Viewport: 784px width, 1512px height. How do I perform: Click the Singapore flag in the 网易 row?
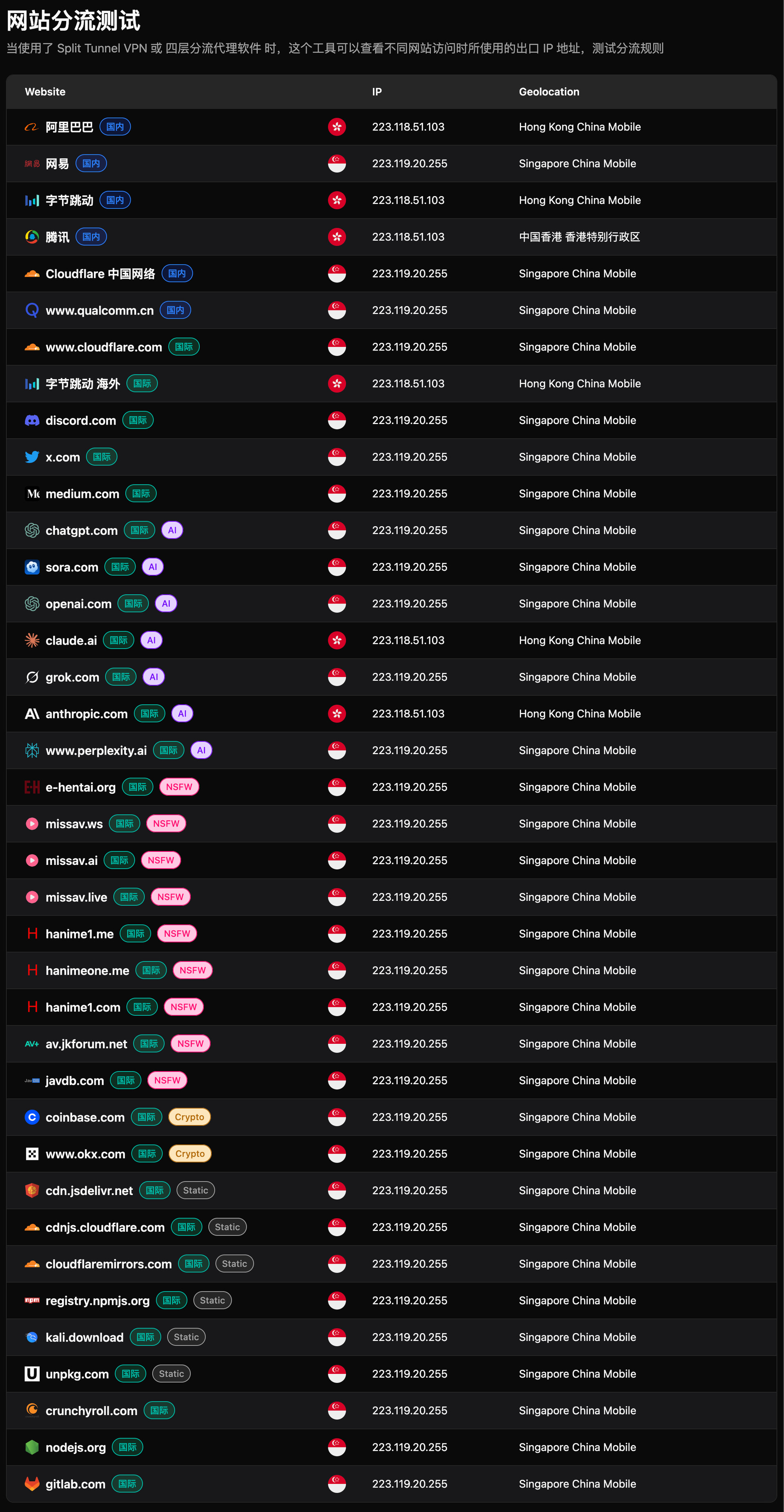337,164
